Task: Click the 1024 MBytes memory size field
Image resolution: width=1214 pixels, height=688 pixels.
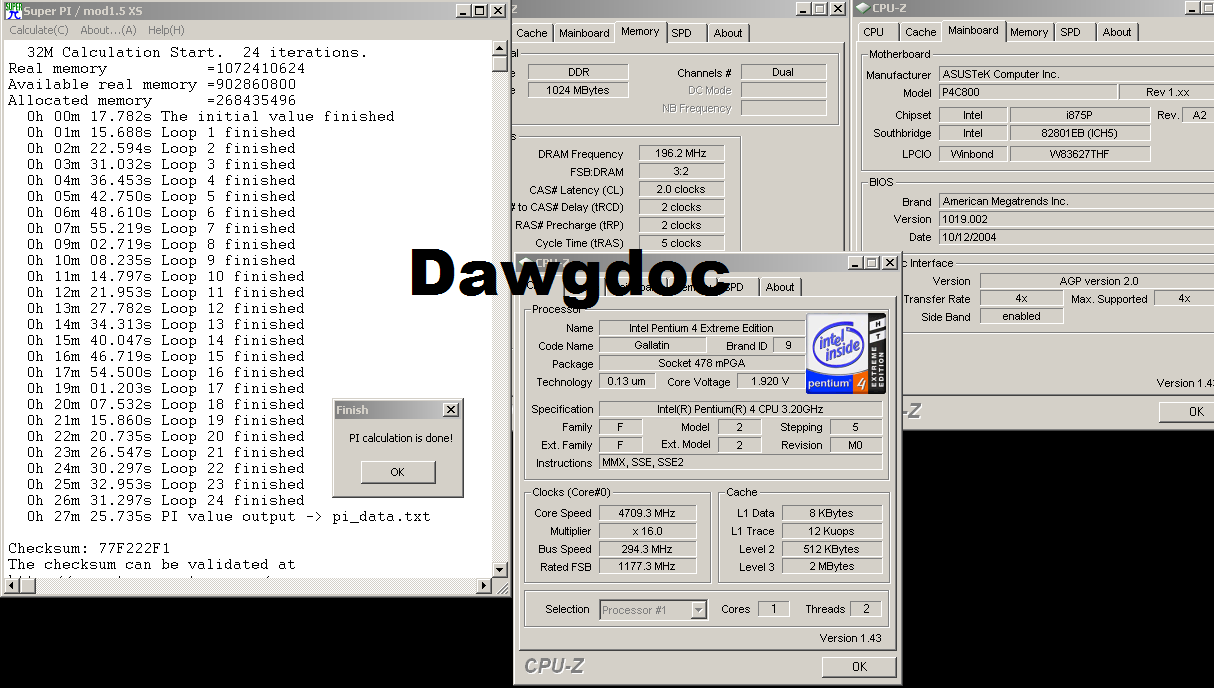Action: tap(578, 90)
